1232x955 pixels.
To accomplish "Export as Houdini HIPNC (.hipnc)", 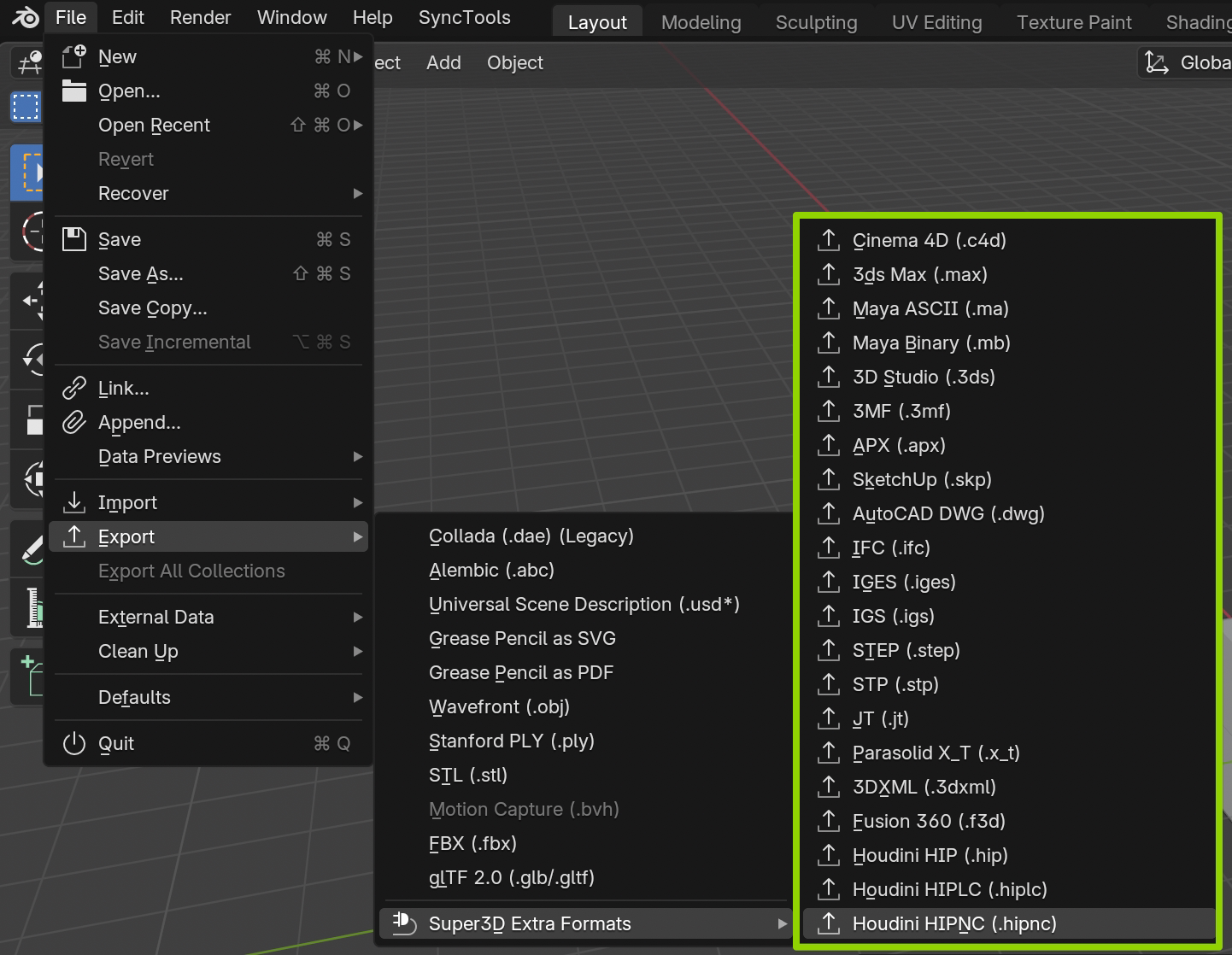I will coord(1009,923).
